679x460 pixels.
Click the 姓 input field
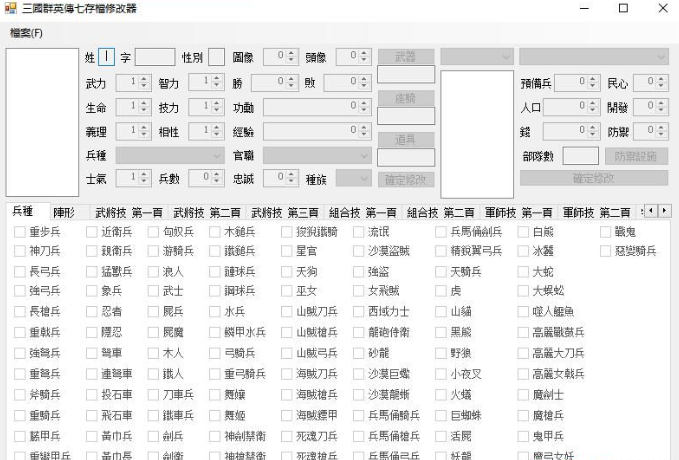(106, 57)
